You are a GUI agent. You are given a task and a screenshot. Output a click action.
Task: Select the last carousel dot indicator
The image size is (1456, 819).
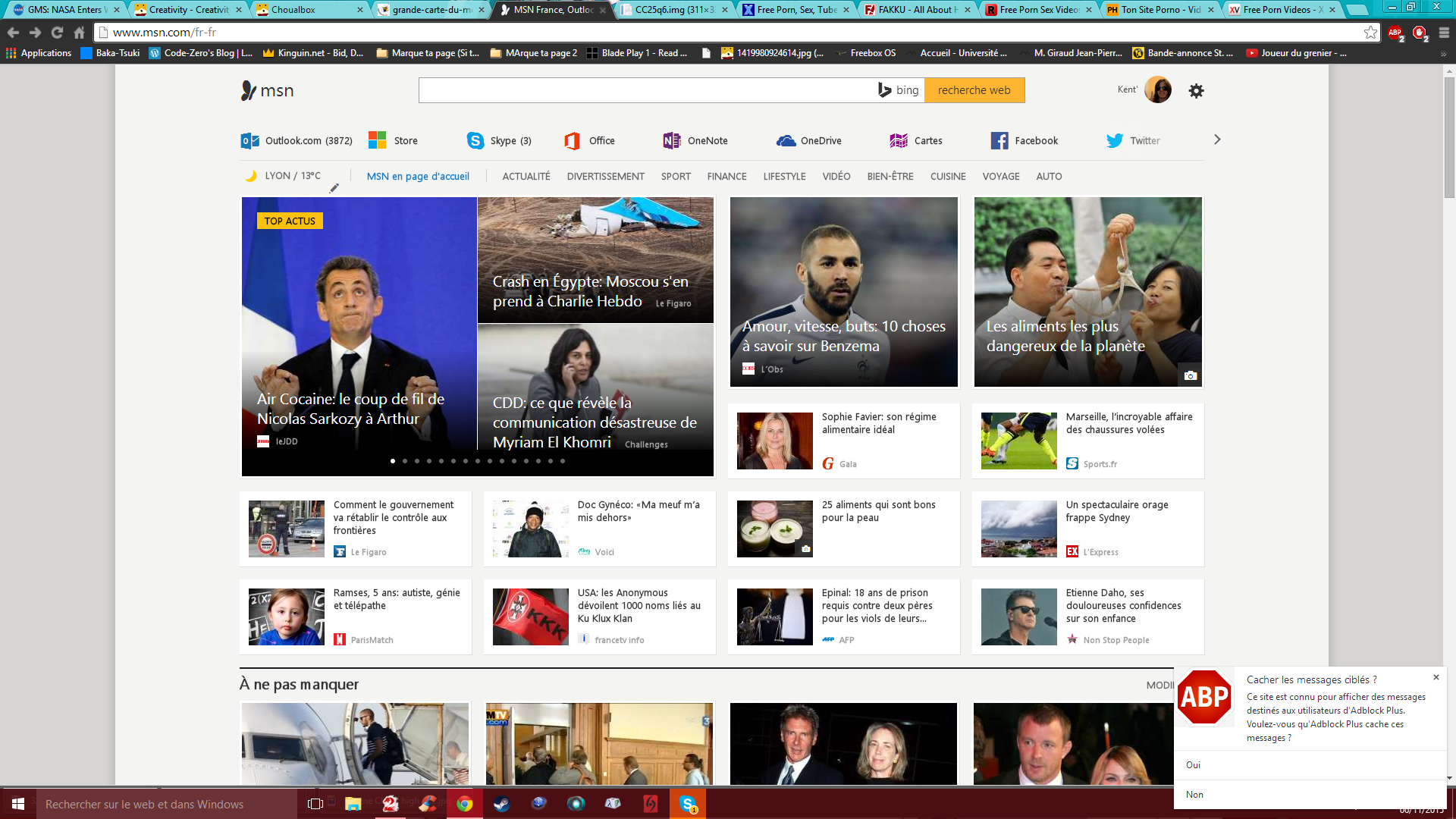(x=563, y=461)
